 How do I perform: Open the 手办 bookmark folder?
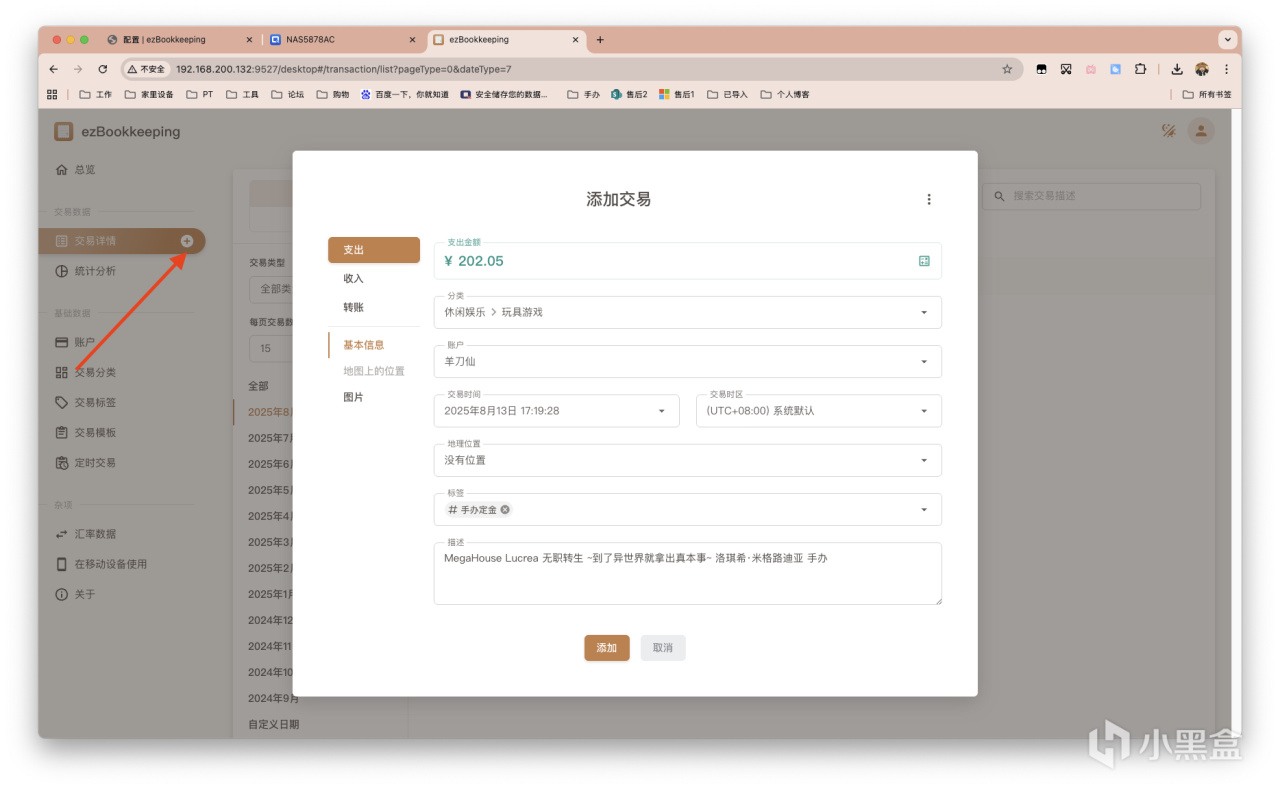(x=583, y=95)
